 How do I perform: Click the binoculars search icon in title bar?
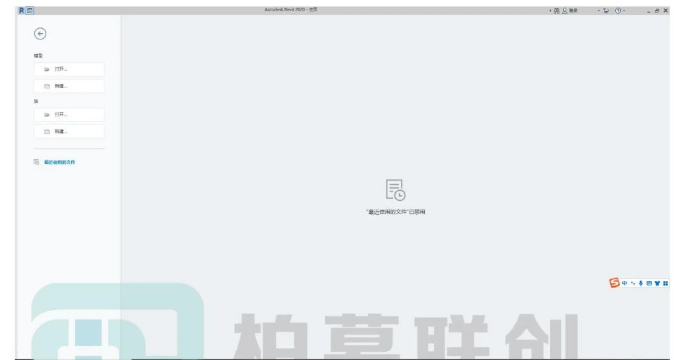point(557,11)
